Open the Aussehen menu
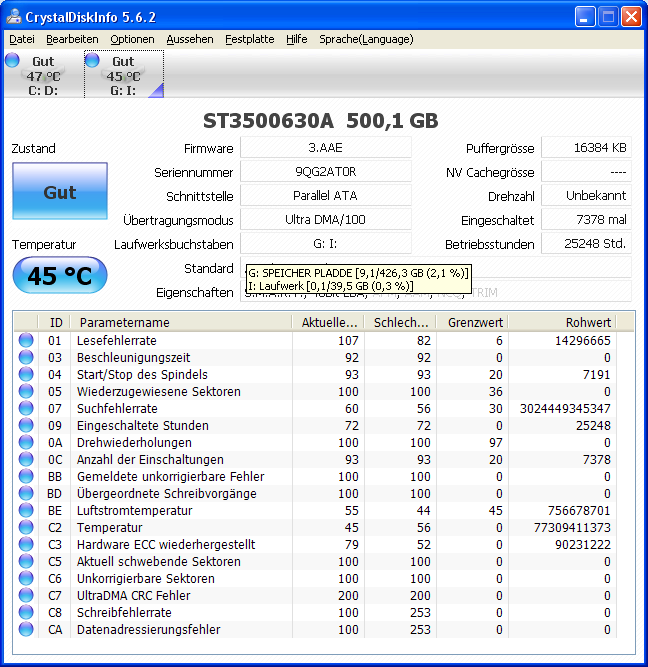 (190, 39)
